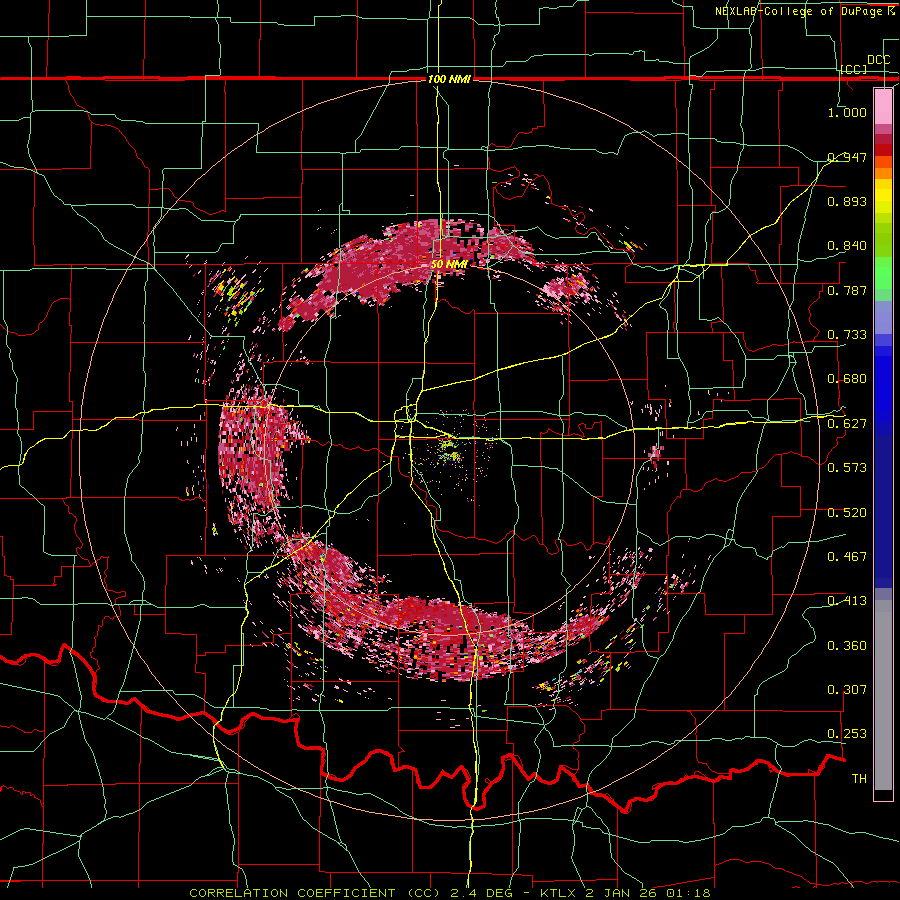Screen dimensions: 900x900
Task: Click the 1.000 value on the color scale
Action: coord(847,112)
